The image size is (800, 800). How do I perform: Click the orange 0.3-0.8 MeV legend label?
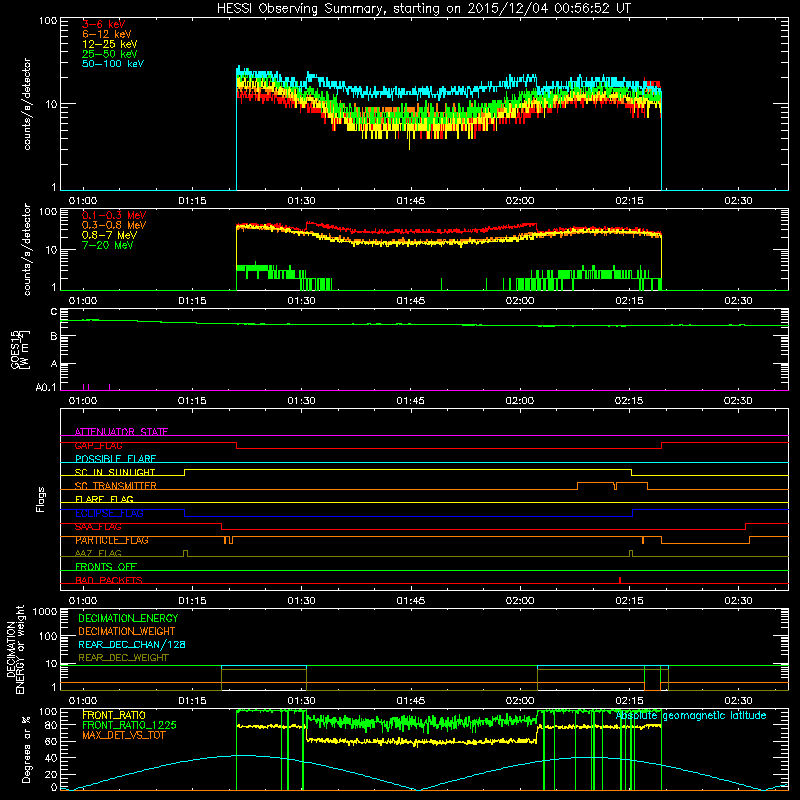click(x=114, y=225)
